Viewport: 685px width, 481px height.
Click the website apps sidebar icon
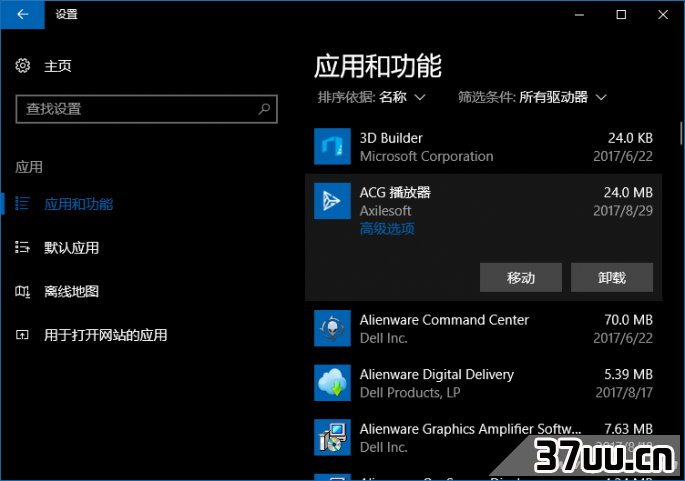point(22,335)
